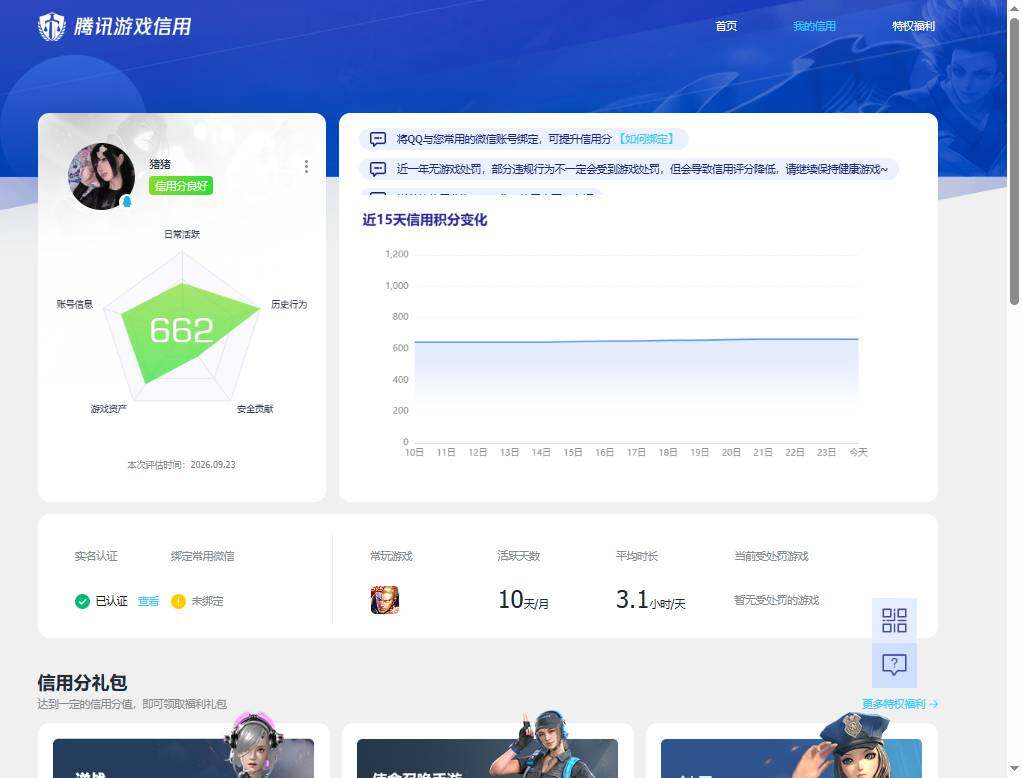1022x778 pixels.
Task: Open the QR code floating button
Action: click(x=894, y=620)
